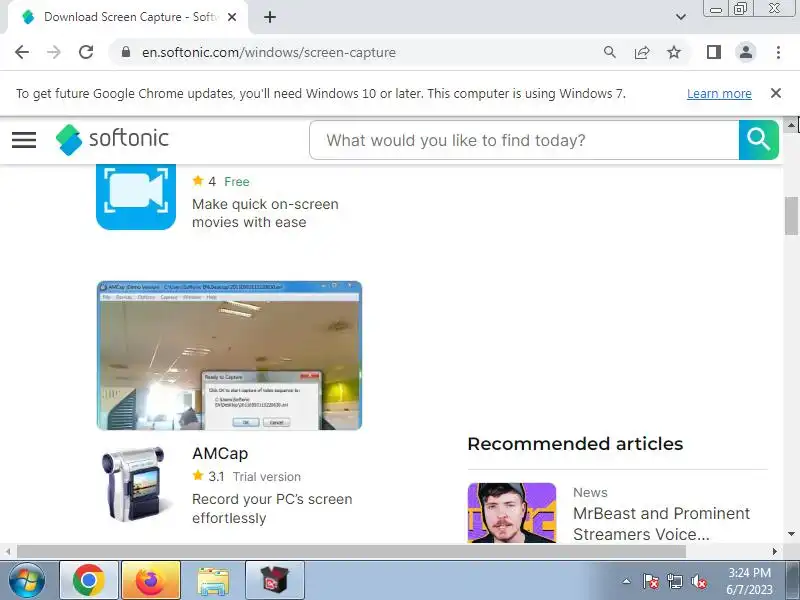This screenshot has height=600, width=800.
Task: Show hidden system tray icons
Action: 626,581
